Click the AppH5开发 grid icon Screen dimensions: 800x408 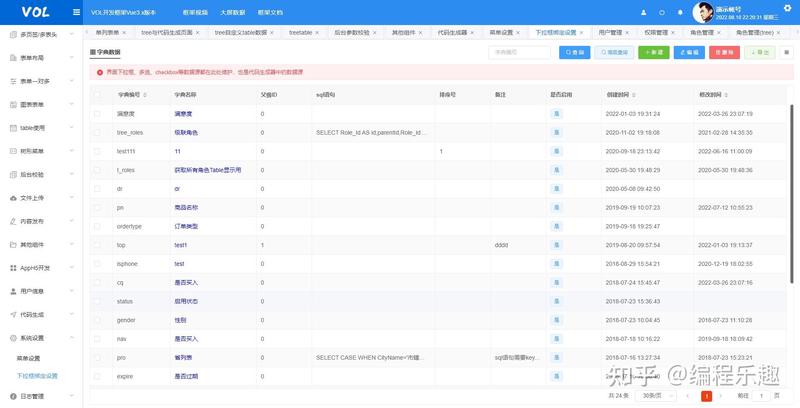click(13, 268)
